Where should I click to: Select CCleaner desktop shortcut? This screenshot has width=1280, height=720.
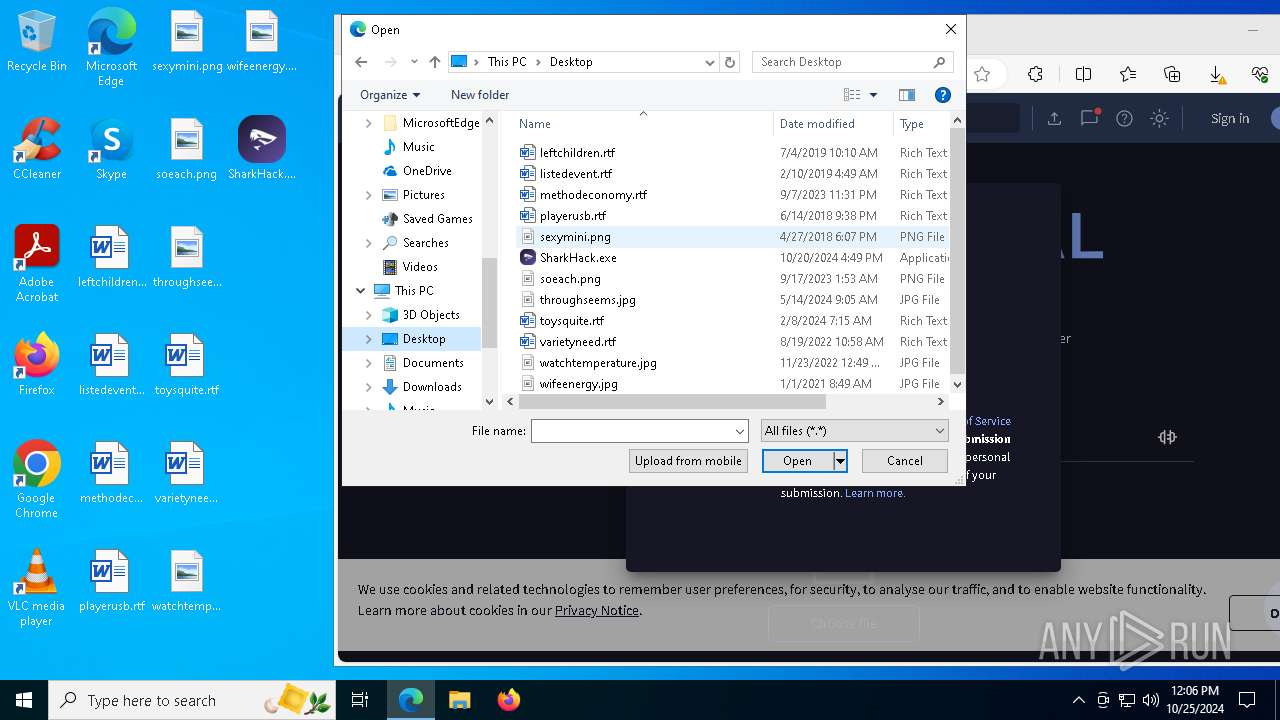point(36,148)
